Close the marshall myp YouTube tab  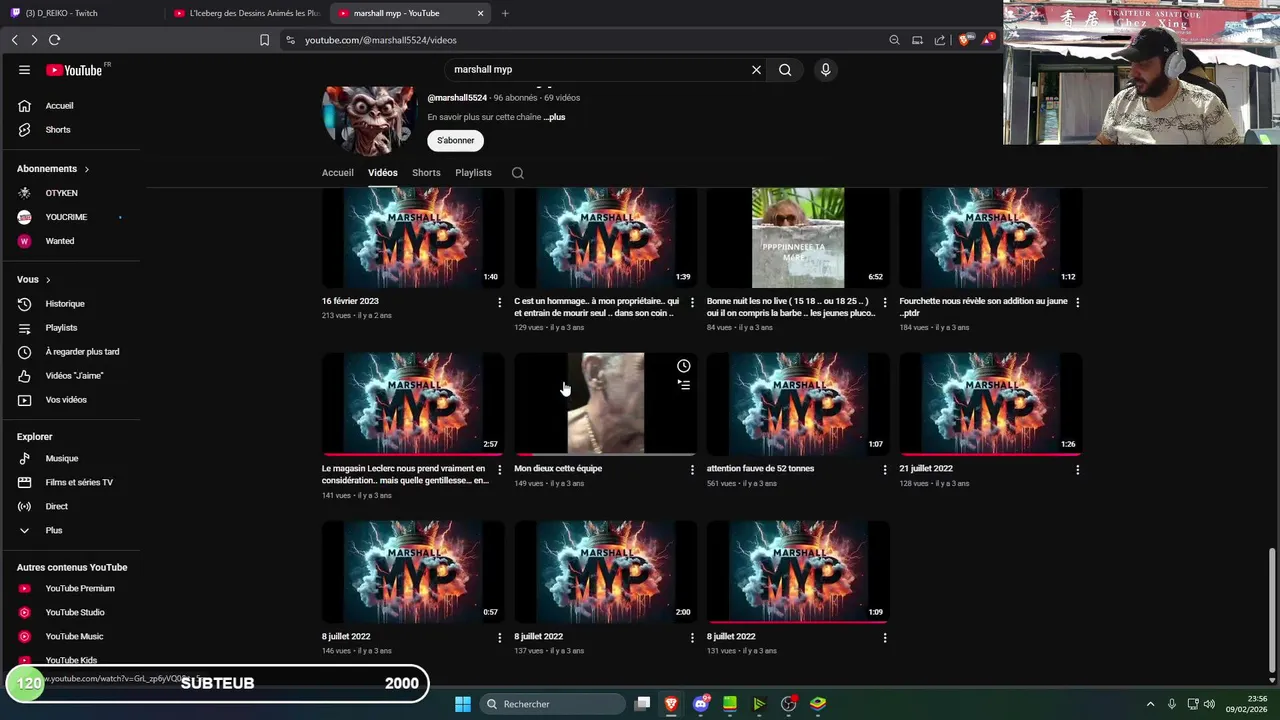pyautogui.click(x=480, y=13)
